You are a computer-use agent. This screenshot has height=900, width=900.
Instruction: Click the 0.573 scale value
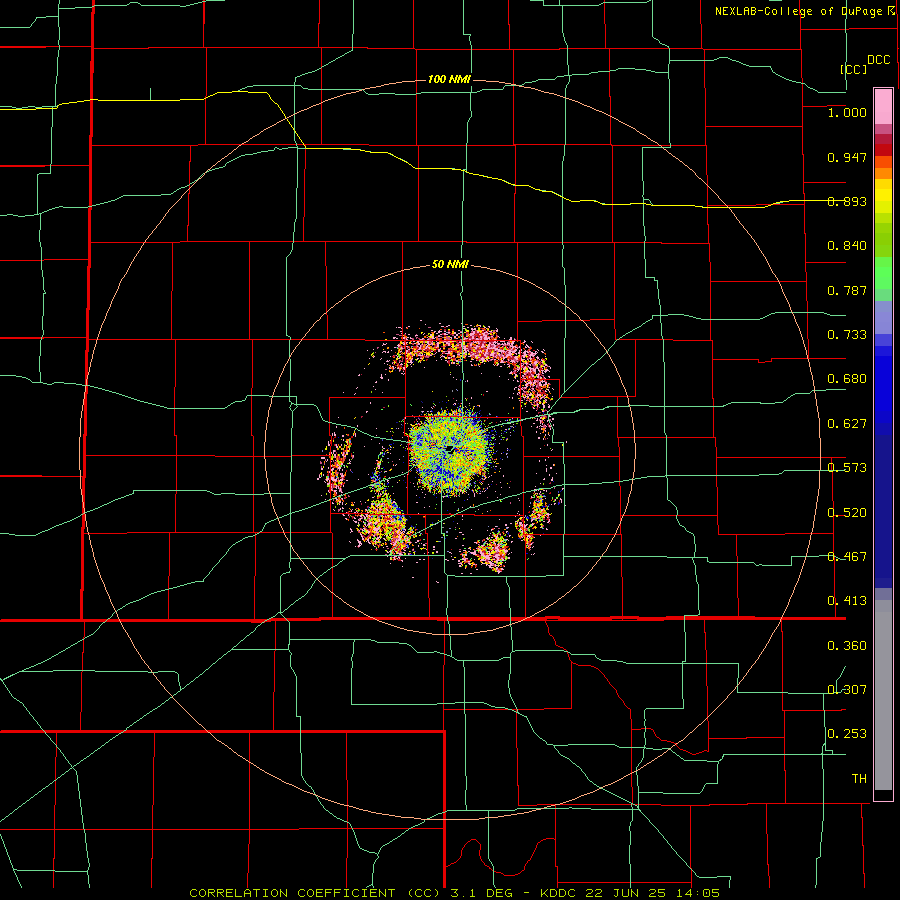coord(847,468)
